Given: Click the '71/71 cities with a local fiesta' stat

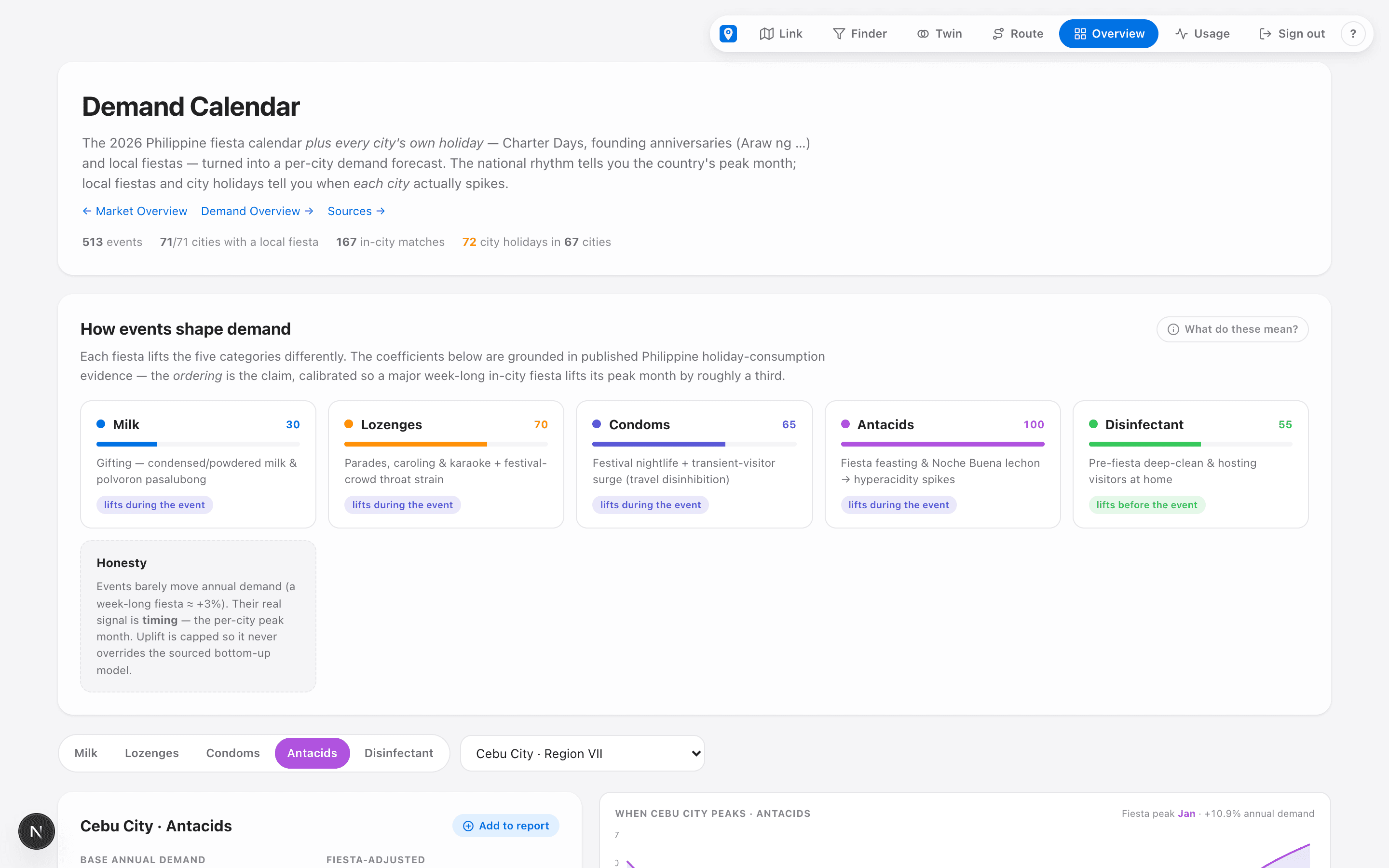Looking at the screenshot, I should pyautogui.click(x=239, y=242).
